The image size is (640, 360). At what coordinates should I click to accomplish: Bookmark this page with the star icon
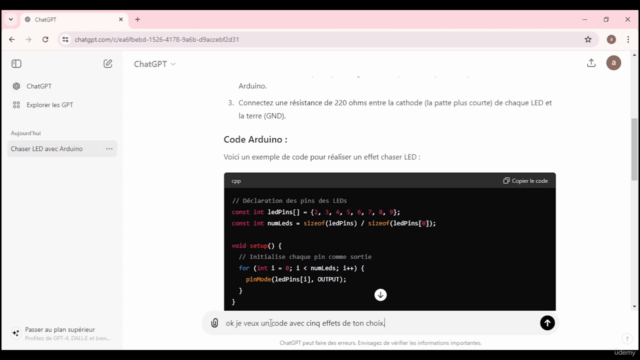click(588, 40)
